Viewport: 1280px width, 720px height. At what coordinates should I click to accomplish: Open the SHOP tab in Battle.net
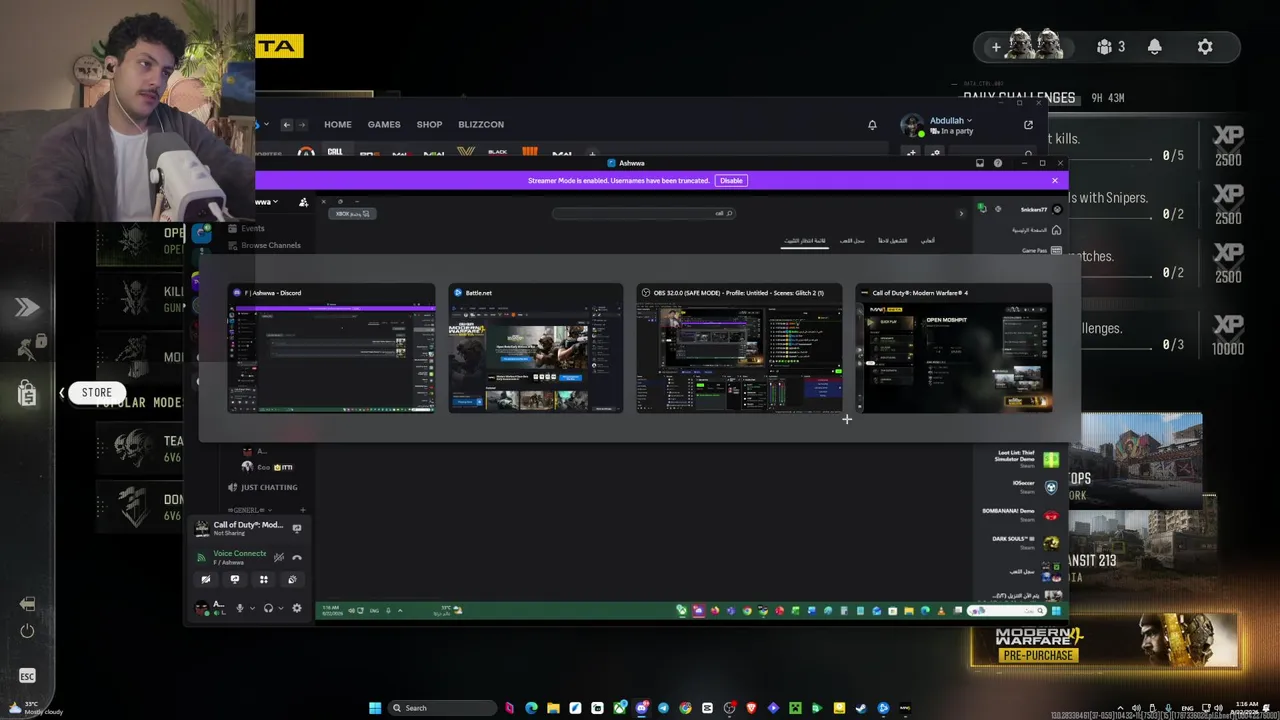coord(429,125)
